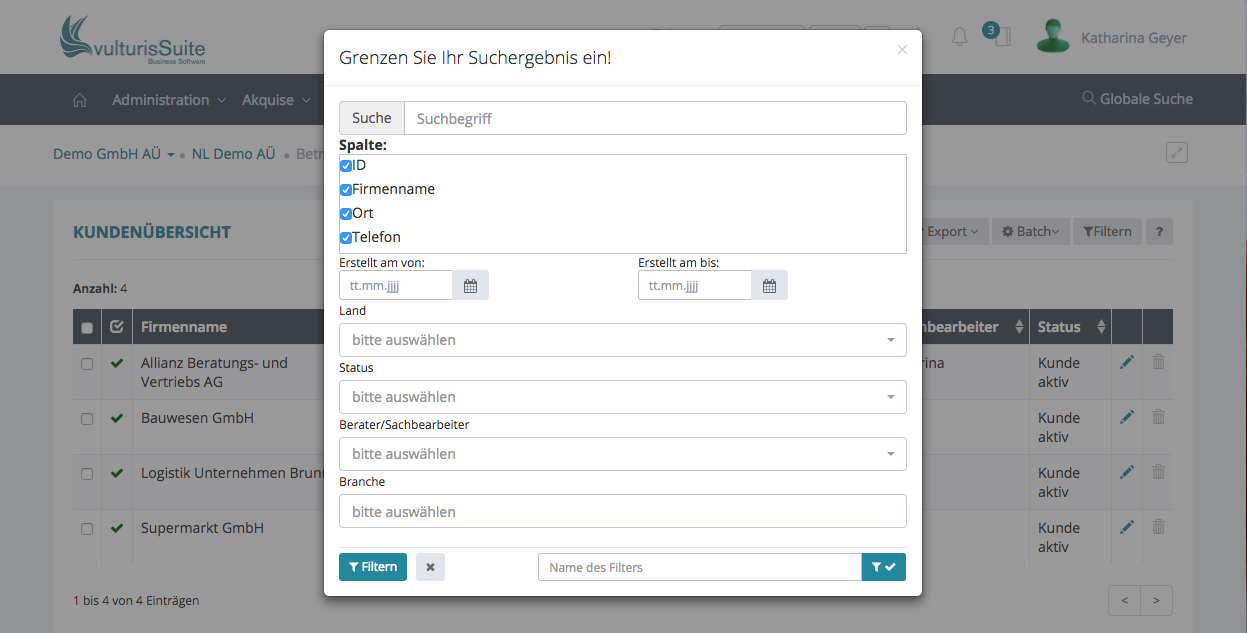Open the notifications bell

click(x=959, y=38)
